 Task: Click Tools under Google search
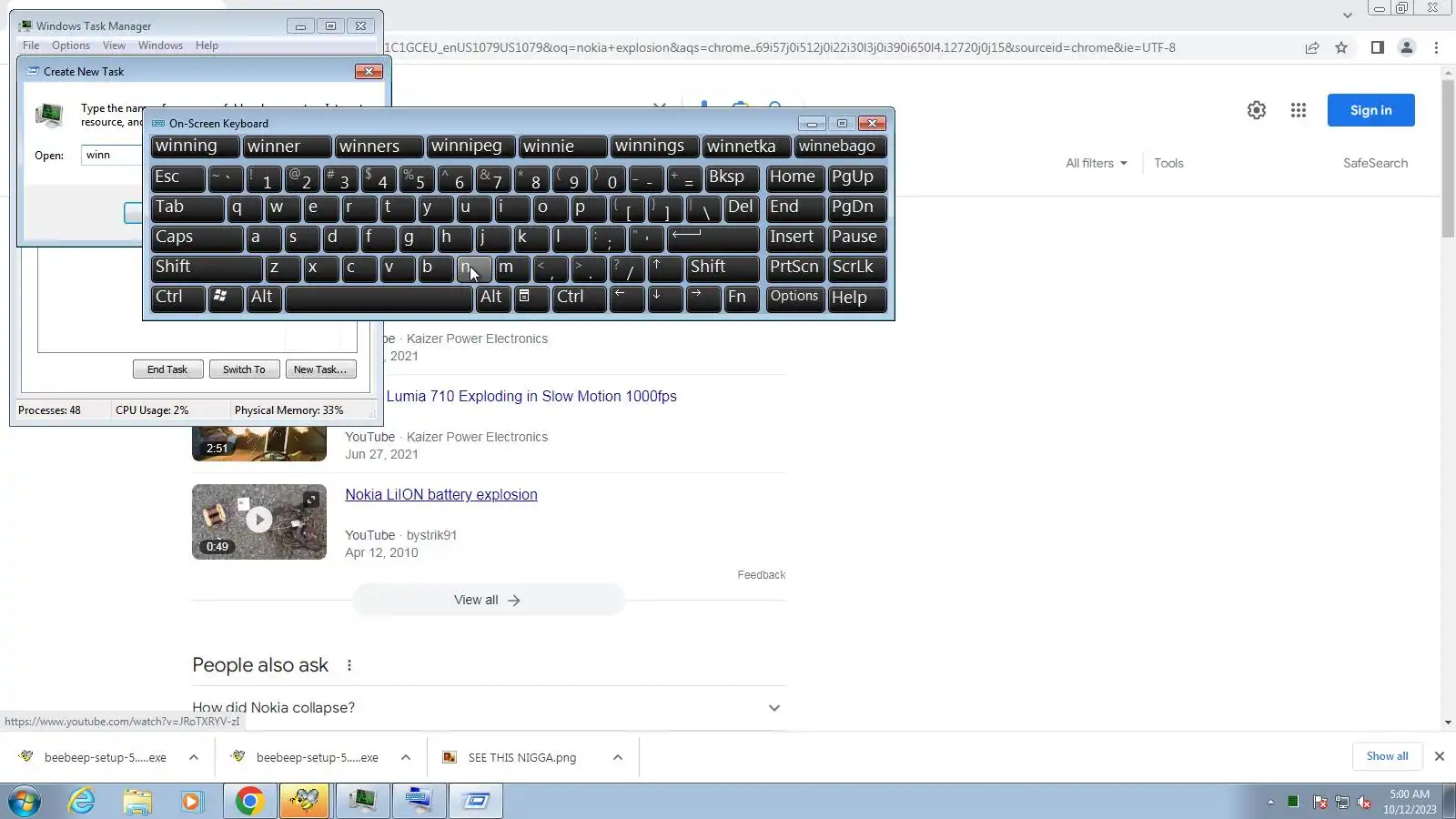click(x=1168, y=163)
